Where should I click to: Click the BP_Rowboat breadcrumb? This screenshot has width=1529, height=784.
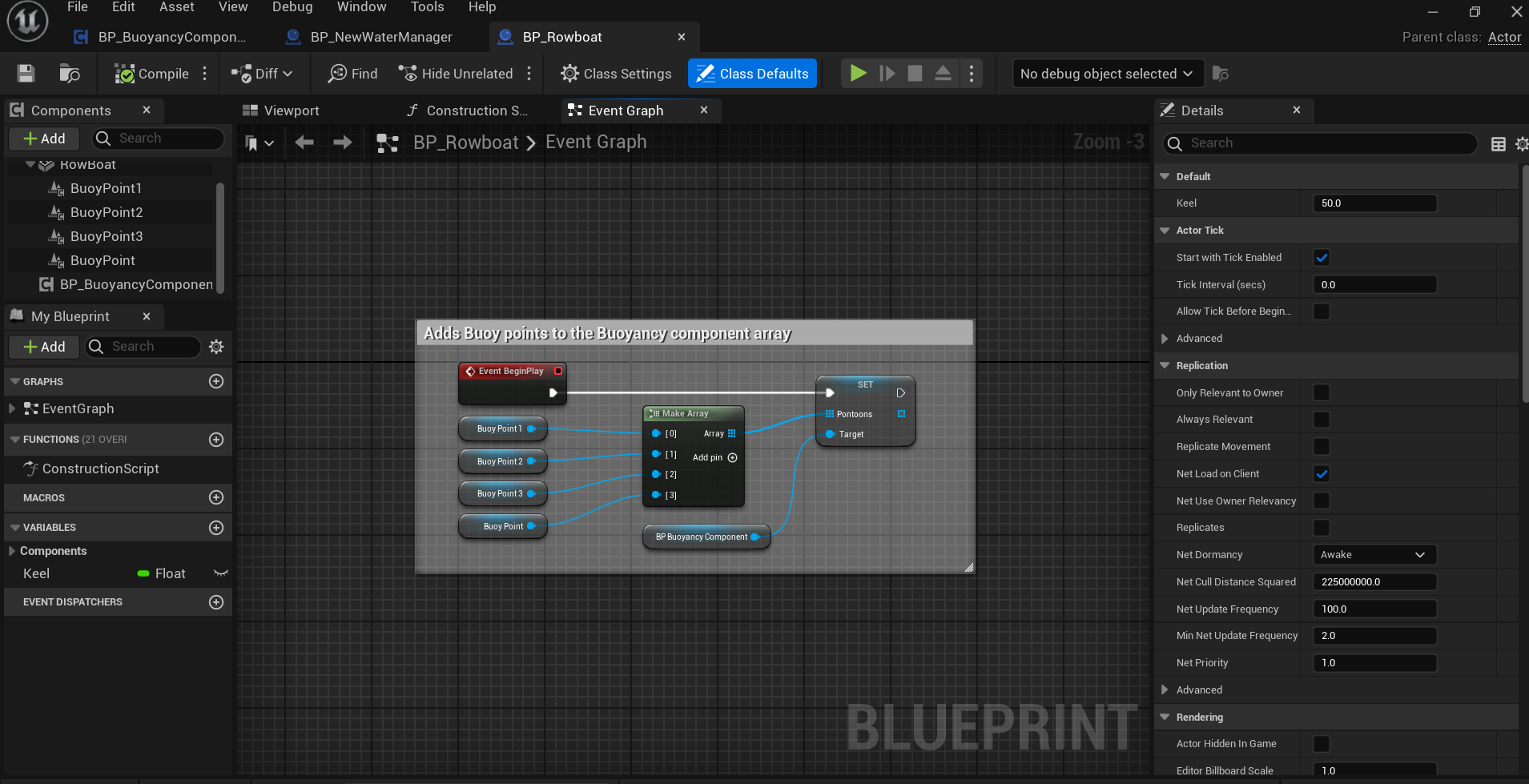(x=466, y=143)
